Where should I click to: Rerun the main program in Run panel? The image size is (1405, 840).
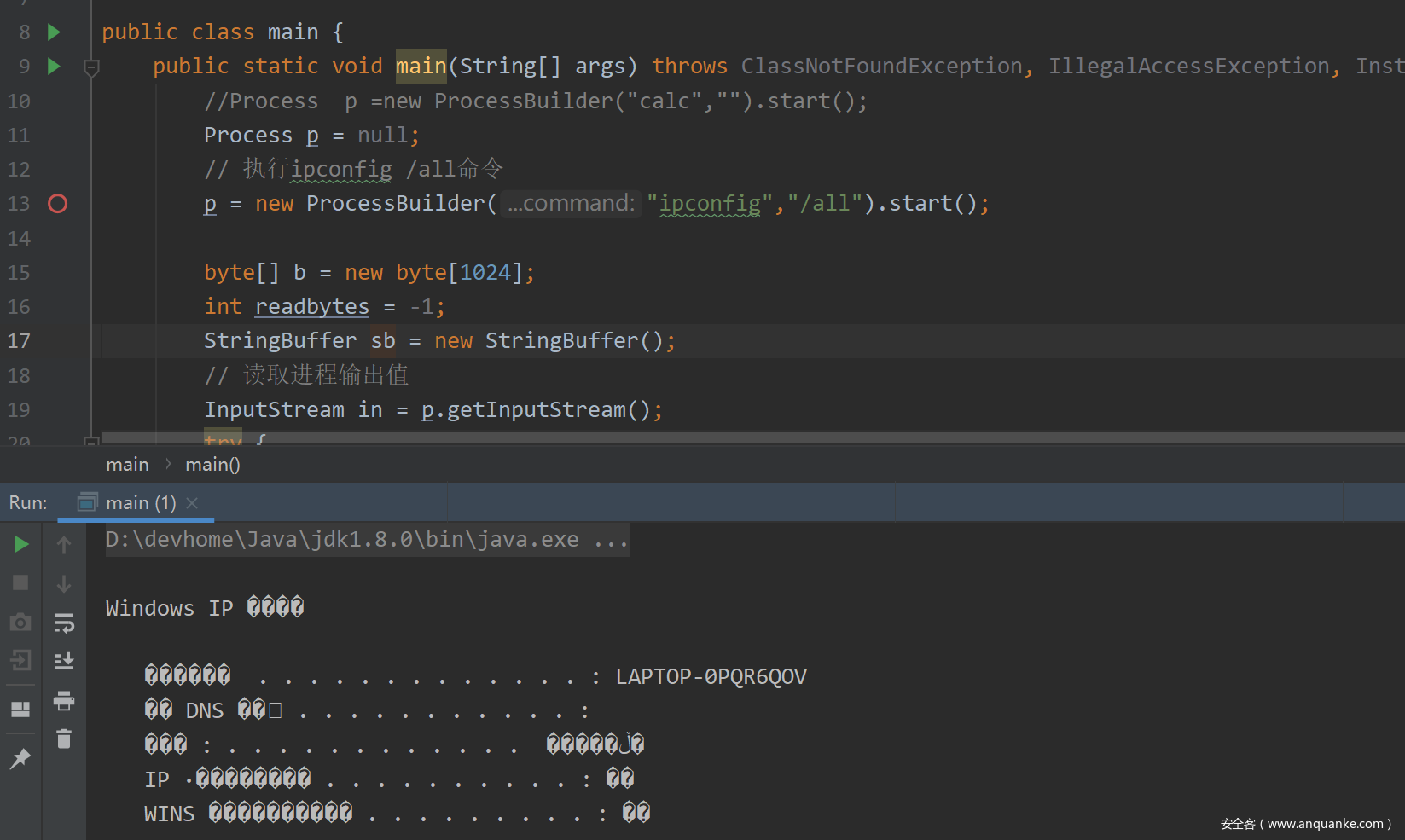[x=21, y=544]
